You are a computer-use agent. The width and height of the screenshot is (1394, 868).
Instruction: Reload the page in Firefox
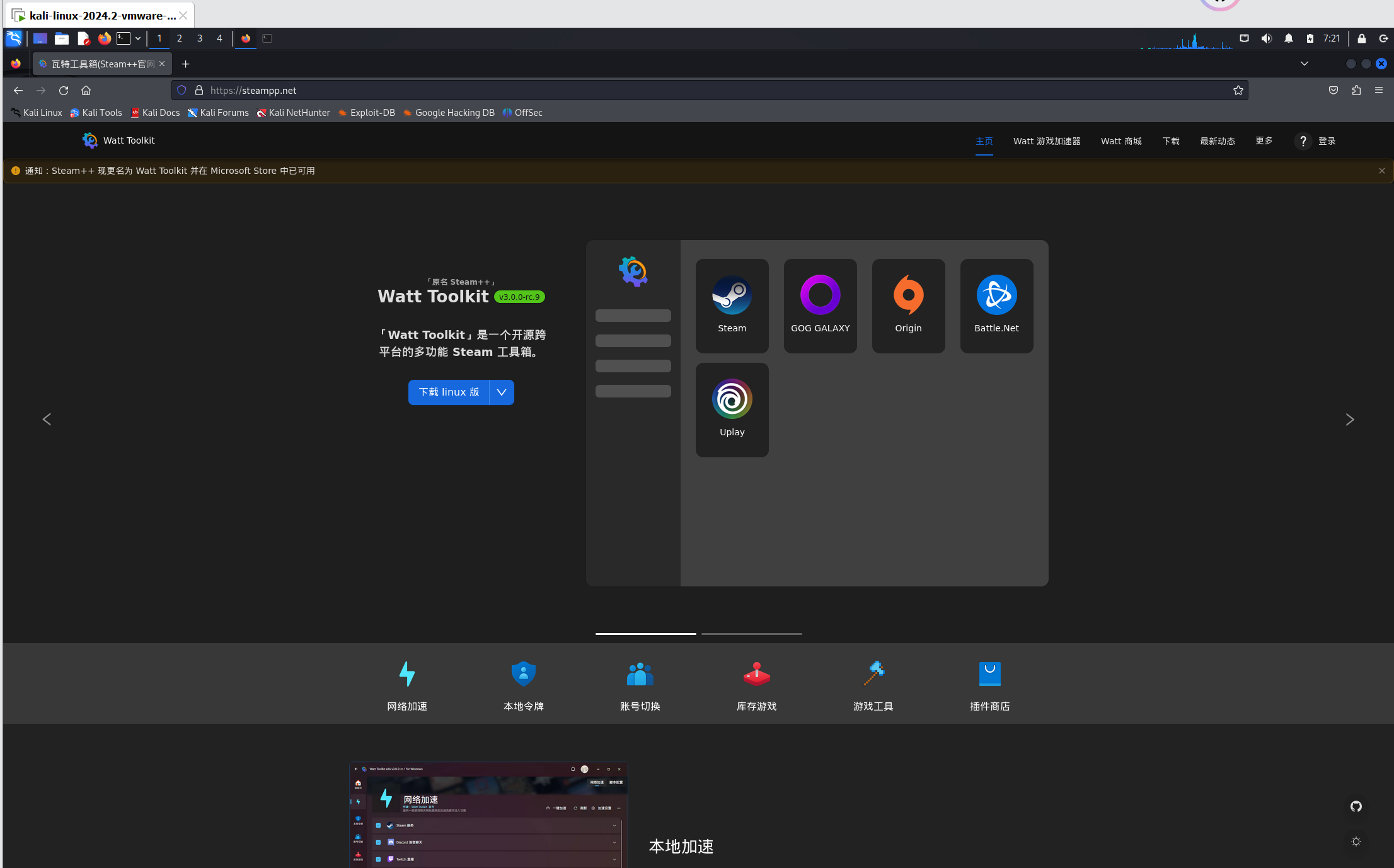pyautogui.click(x=64, y=90)
